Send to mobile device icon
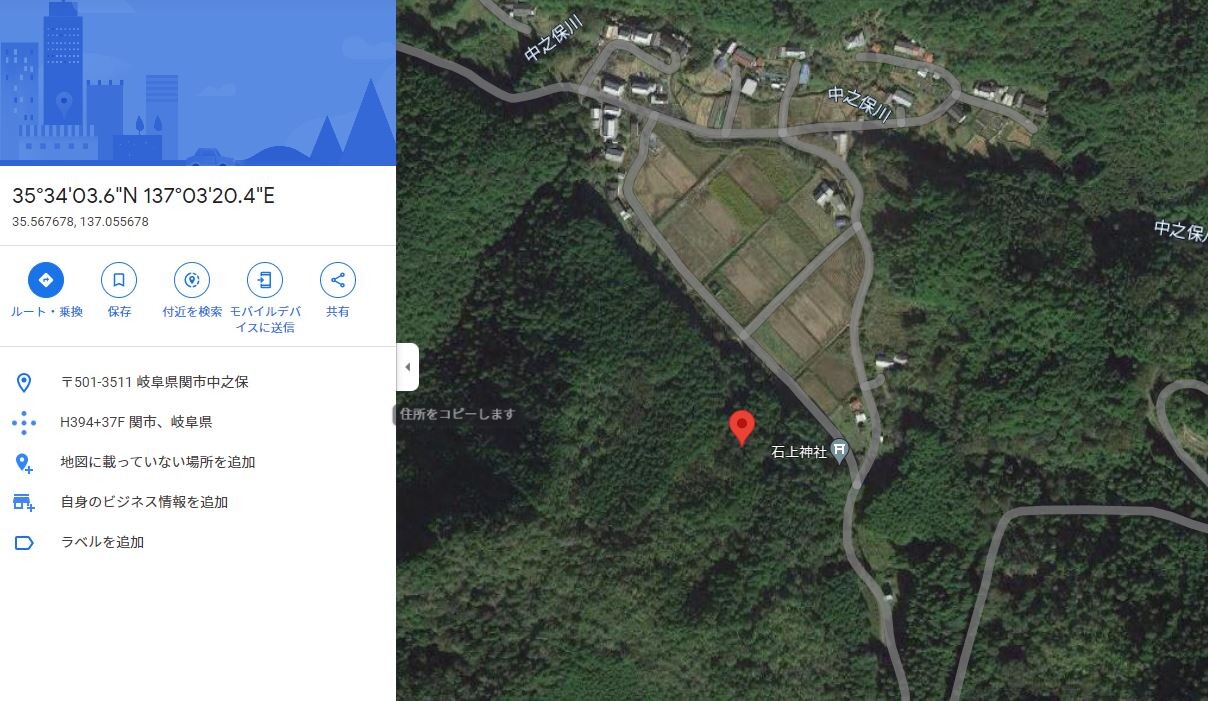Image resolution: width=1208 pixels, height=701 pixels. [265, 280]
